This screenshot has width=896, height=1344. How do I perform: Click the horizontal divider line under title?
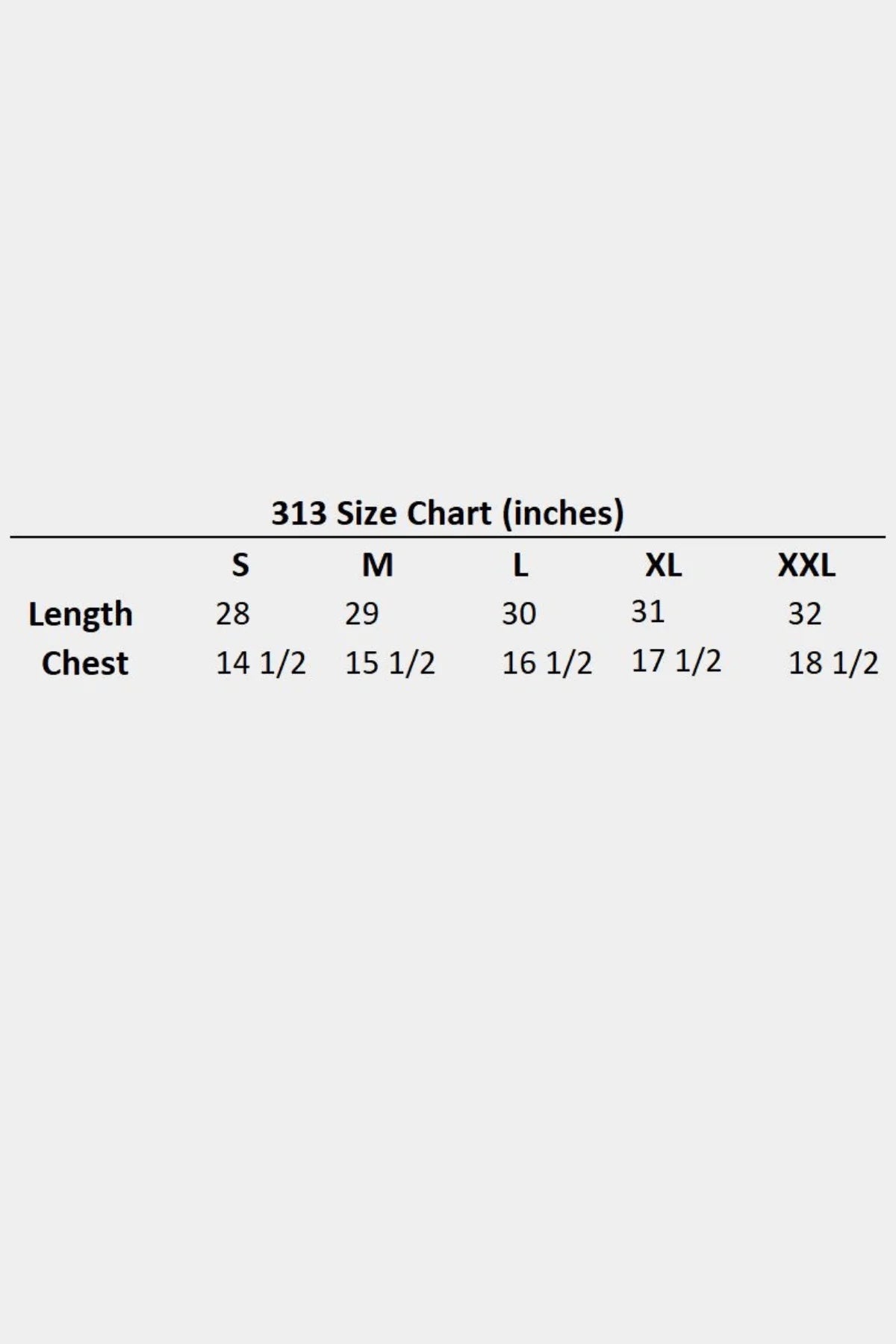click(448, 537)
